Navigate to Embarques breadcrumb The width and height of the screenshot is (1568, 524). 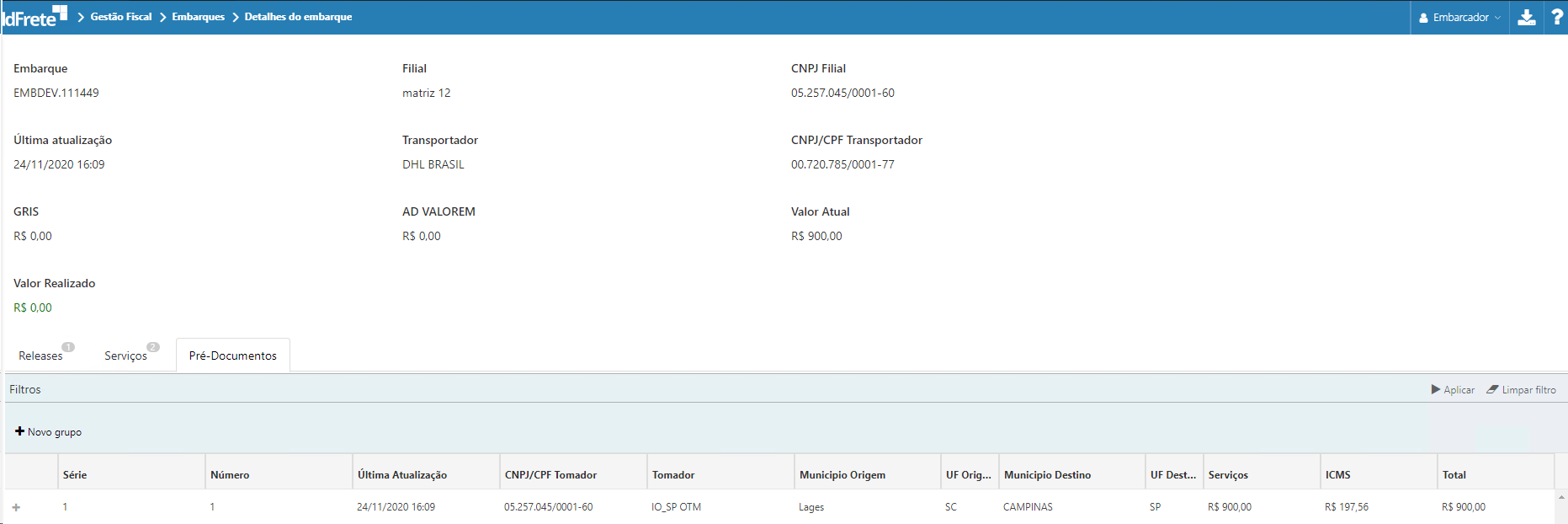[198, 17]
